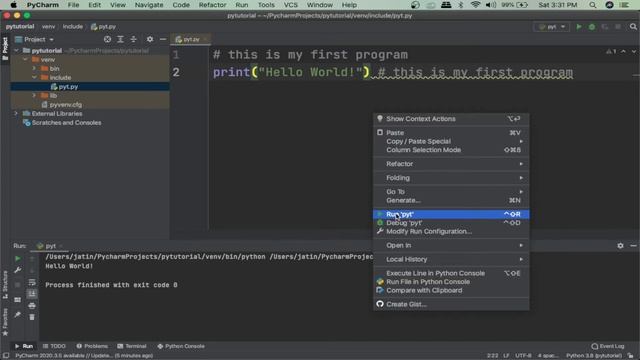Screen dimensions: 640x360
Task: Click Python 3.8 (pytutorial) interpreter in status bar
Action: click(x=593, y=356)
